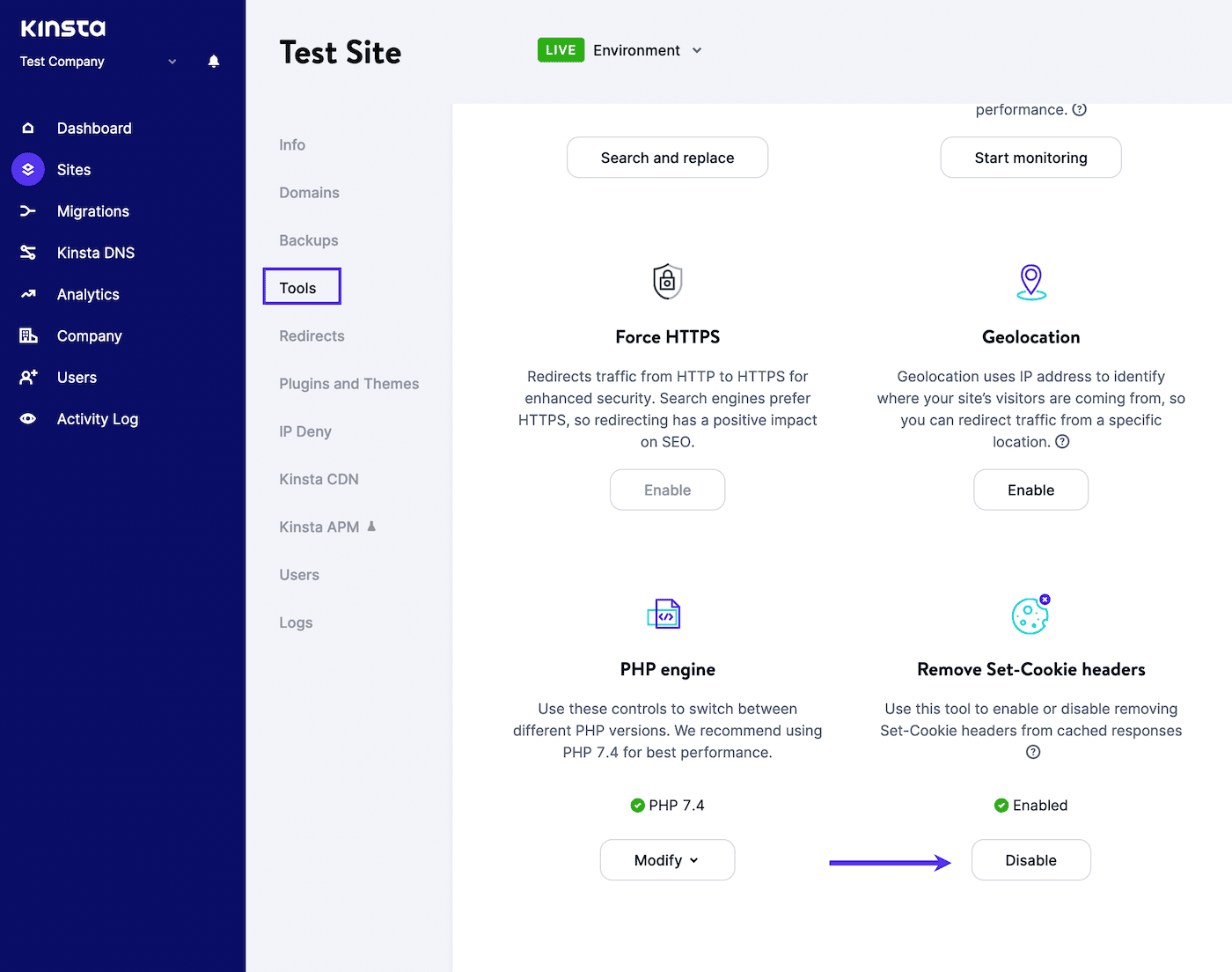The image size is (1232, 972).
Task: Click the Activity Log eye icon
Action: point(27,418)
